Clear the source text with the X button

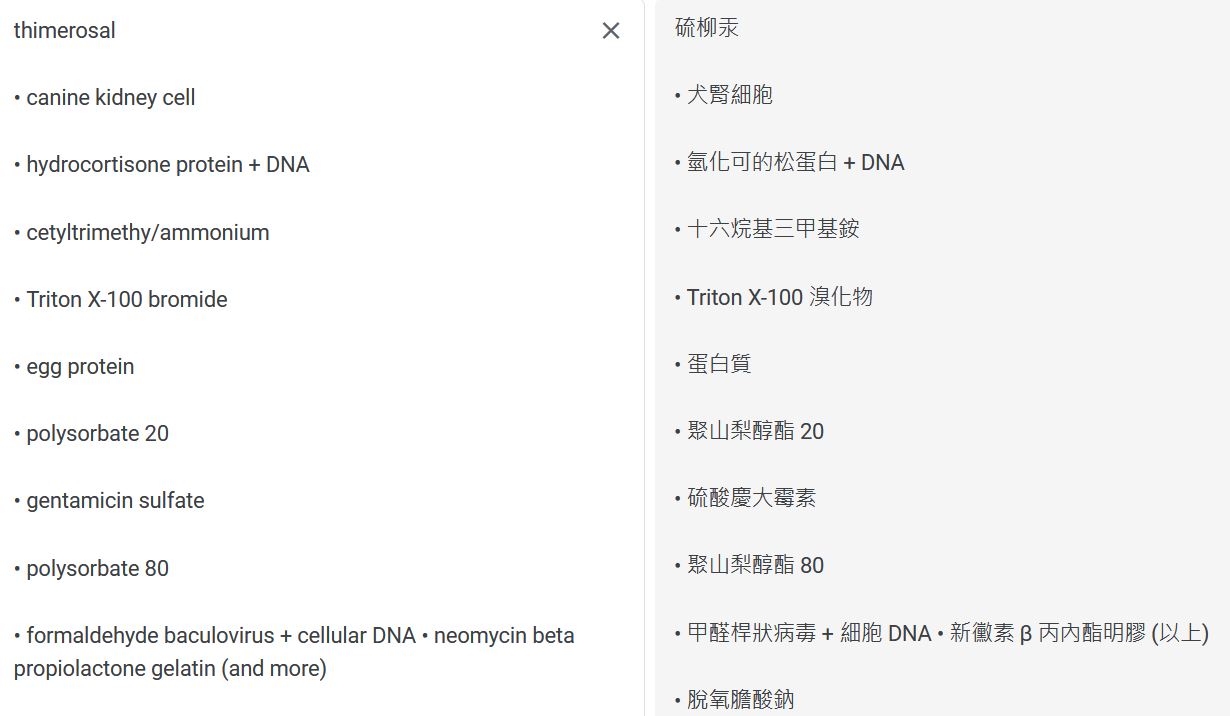pyautogui.click(x=611, y=31)
